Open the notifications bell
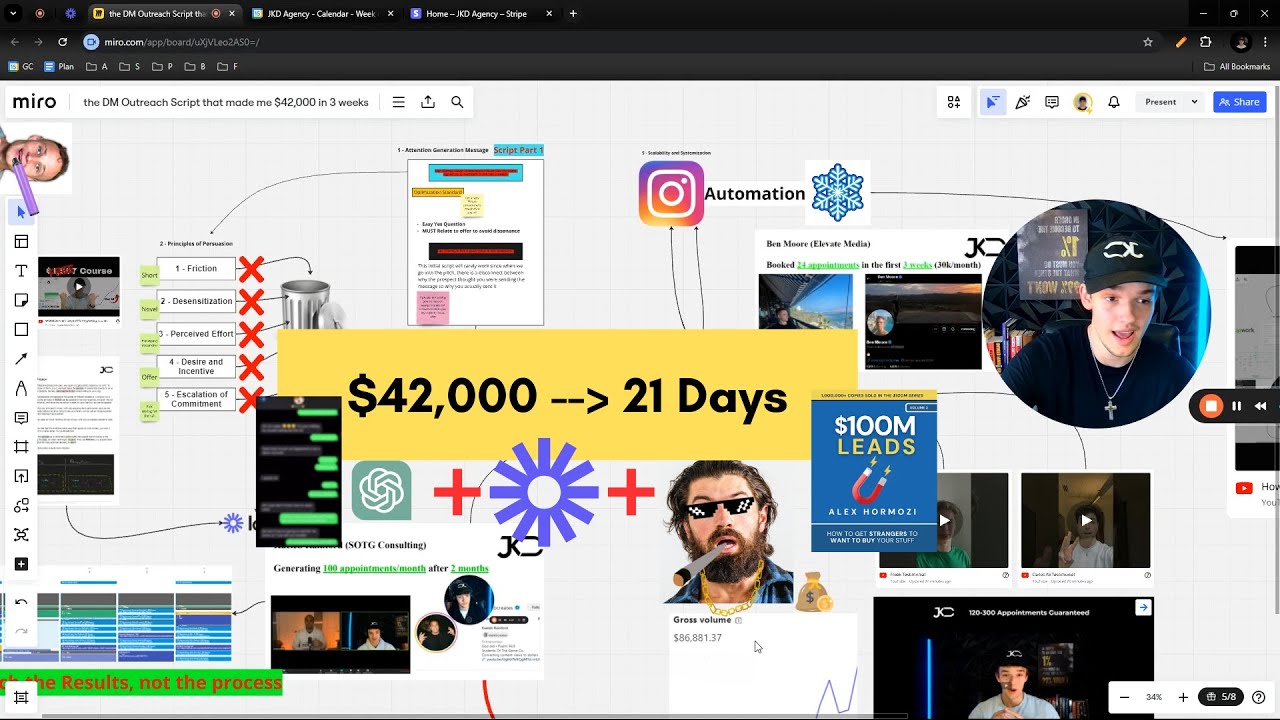This screenshot has height=720, width=1280. (1113, 102)
